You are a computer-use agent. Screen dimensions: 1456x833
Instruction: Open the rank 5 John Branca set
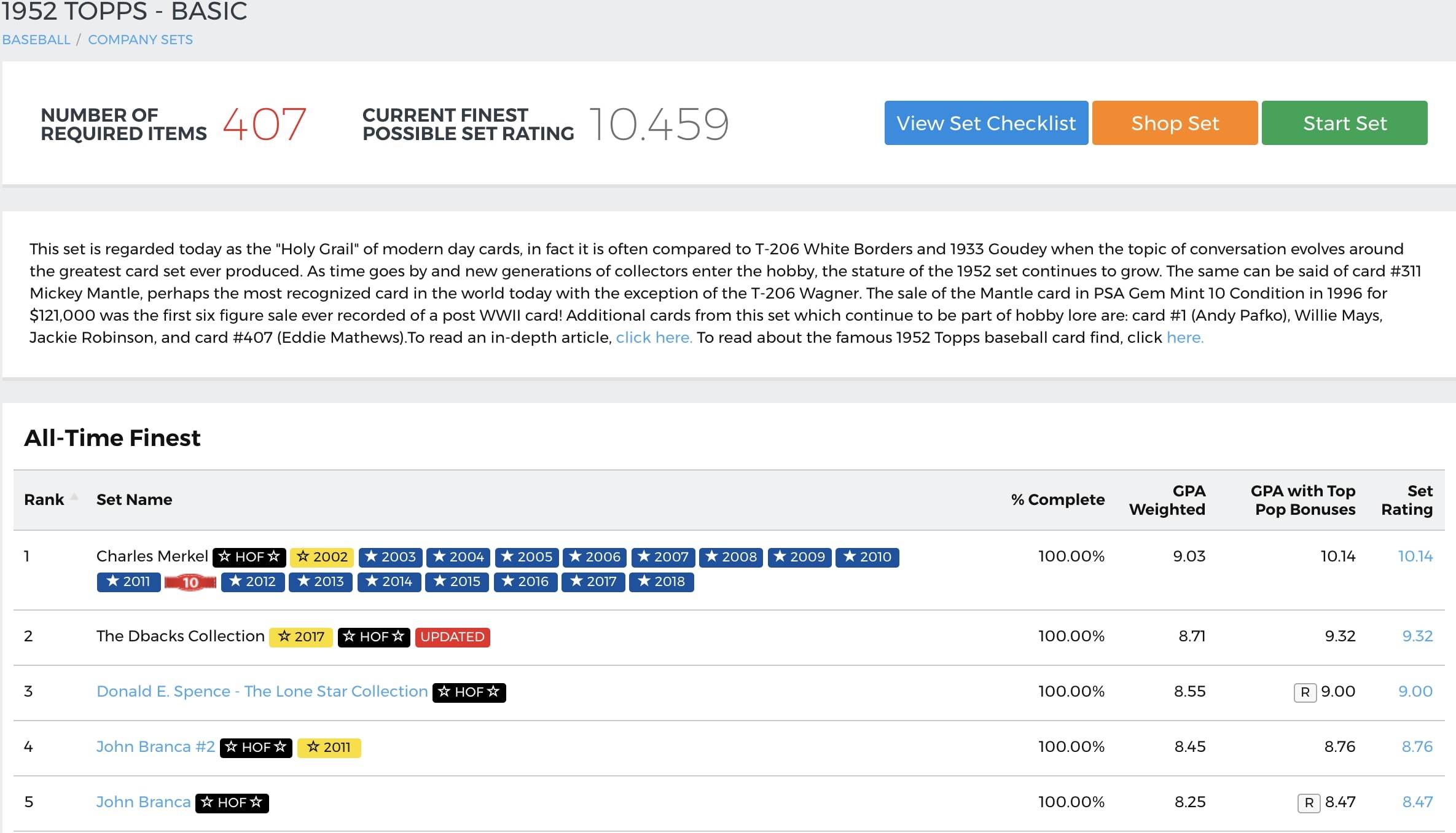tap(143, 802)
